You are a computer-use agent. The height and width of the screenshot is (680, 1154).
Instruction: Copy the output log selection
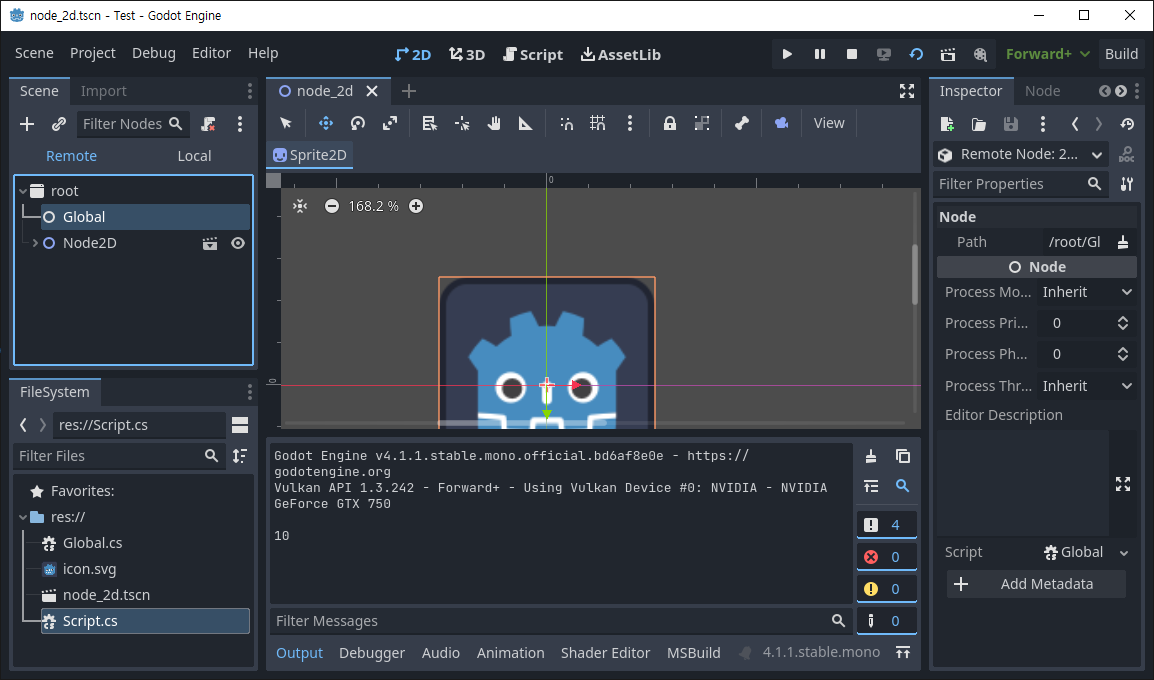click(903, 456)
